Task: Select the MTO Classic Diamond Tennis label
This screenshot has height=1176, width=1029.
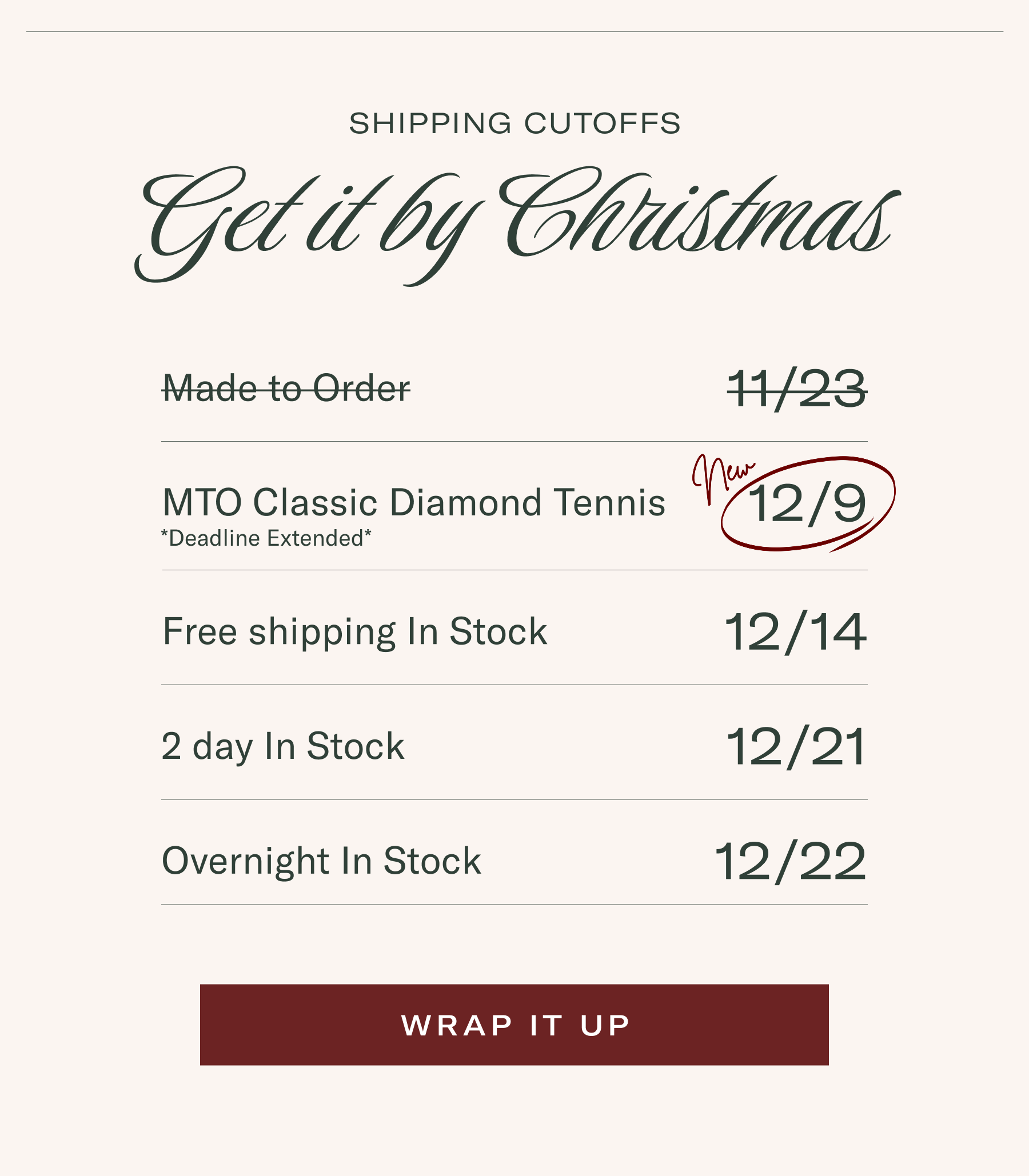Action: click(x=413, y=503)
